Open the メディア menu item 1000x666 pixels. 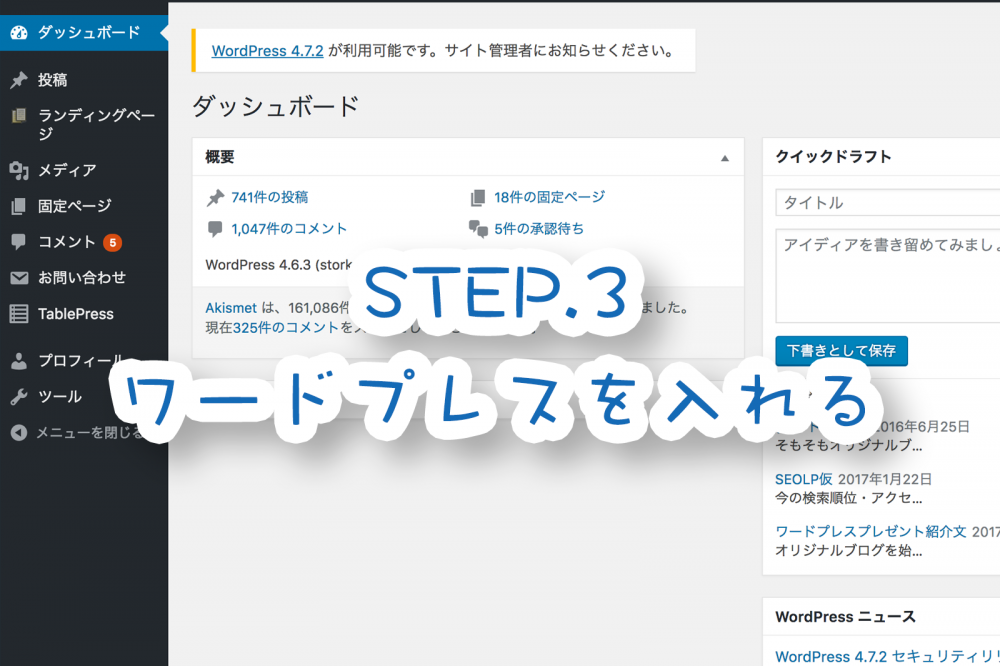(x=67, y=170)
